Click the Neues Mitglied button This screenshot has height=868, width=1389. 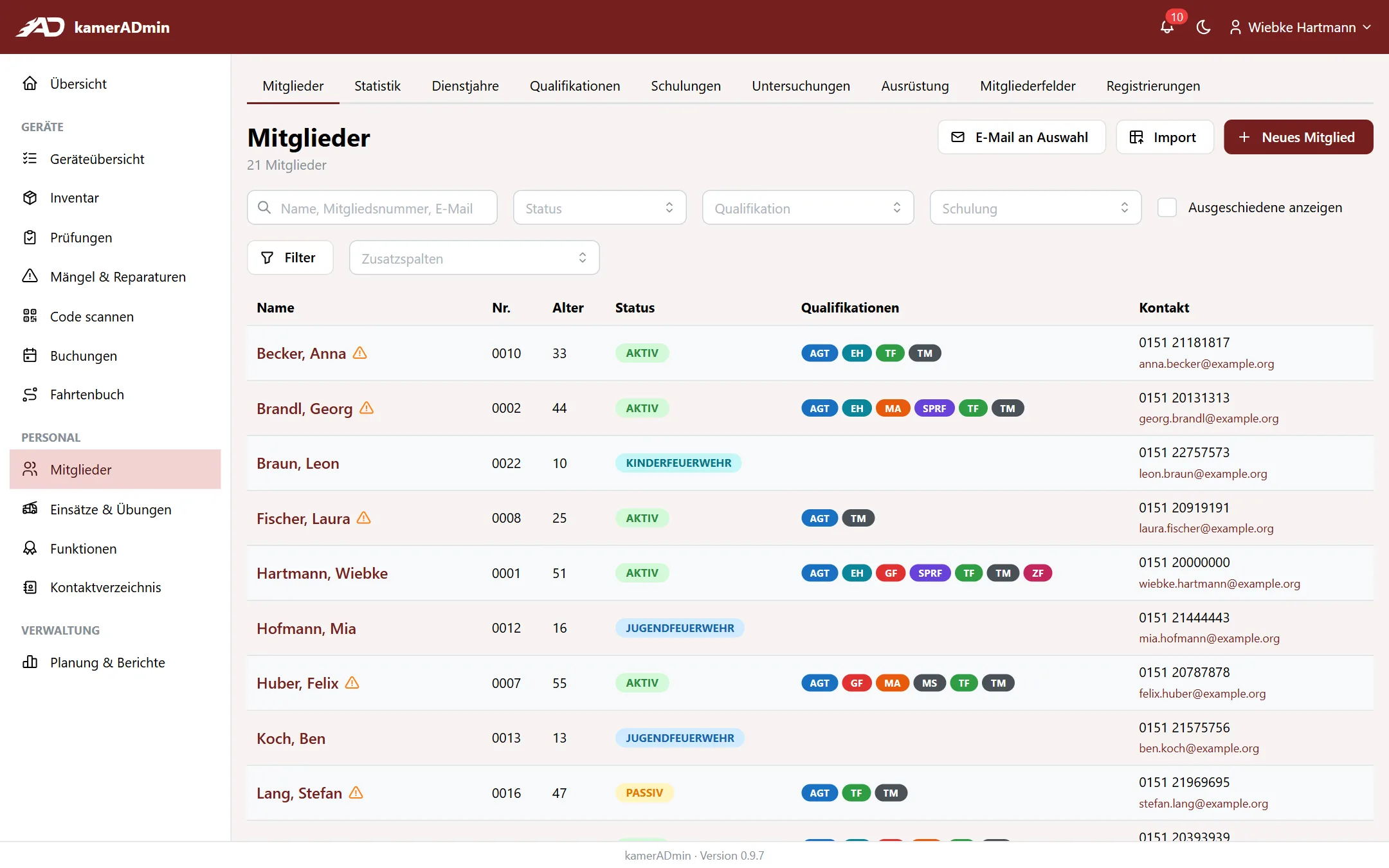(x=1298, y=137)
